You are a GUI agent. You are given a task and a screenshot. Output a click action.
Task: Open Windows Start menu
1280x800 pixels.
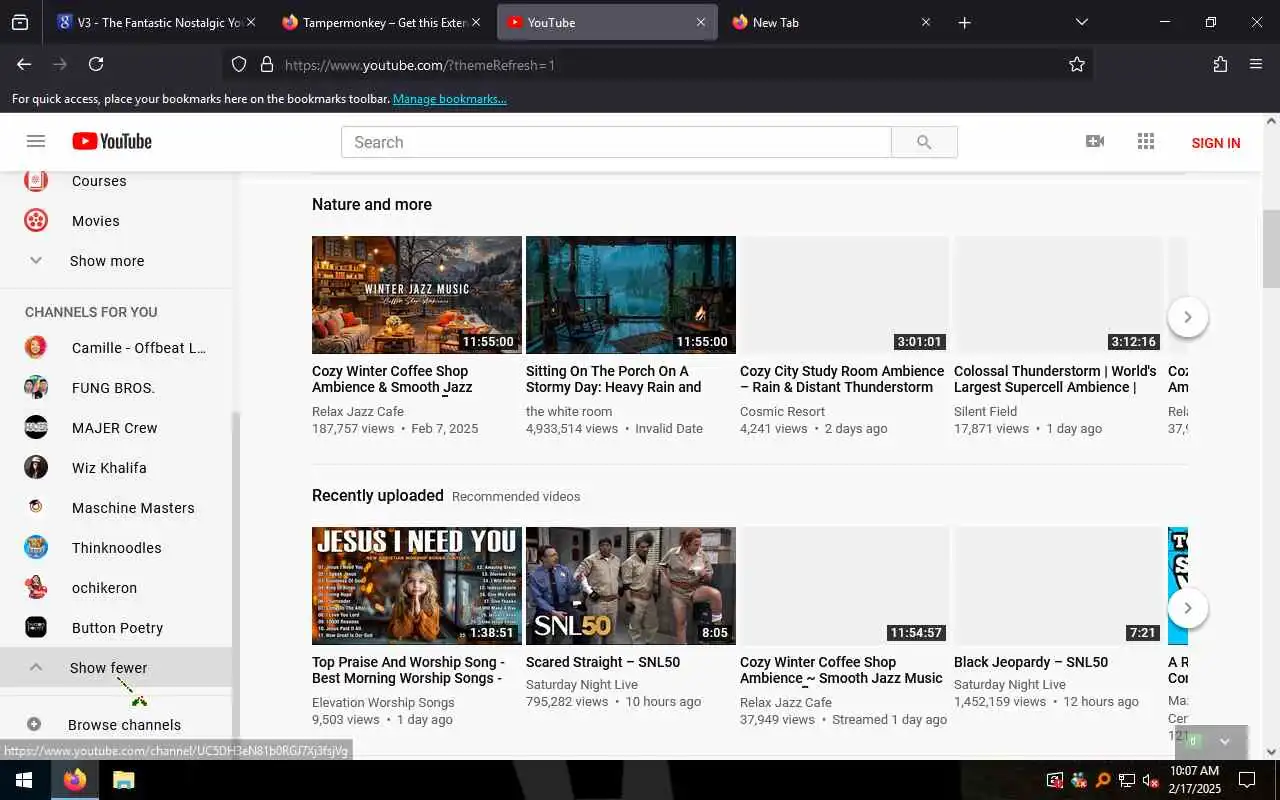coord(24,780)
